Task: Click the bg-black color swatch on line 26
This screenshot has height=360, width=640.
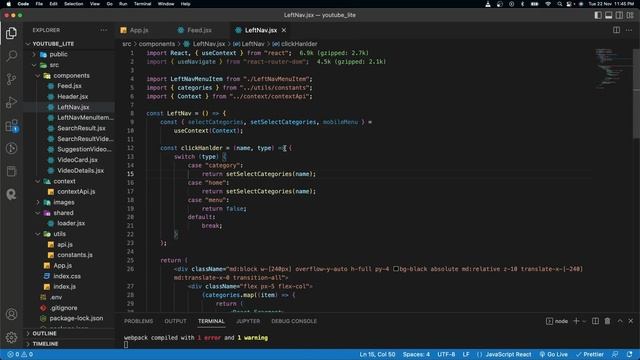Action: [396, 269]
